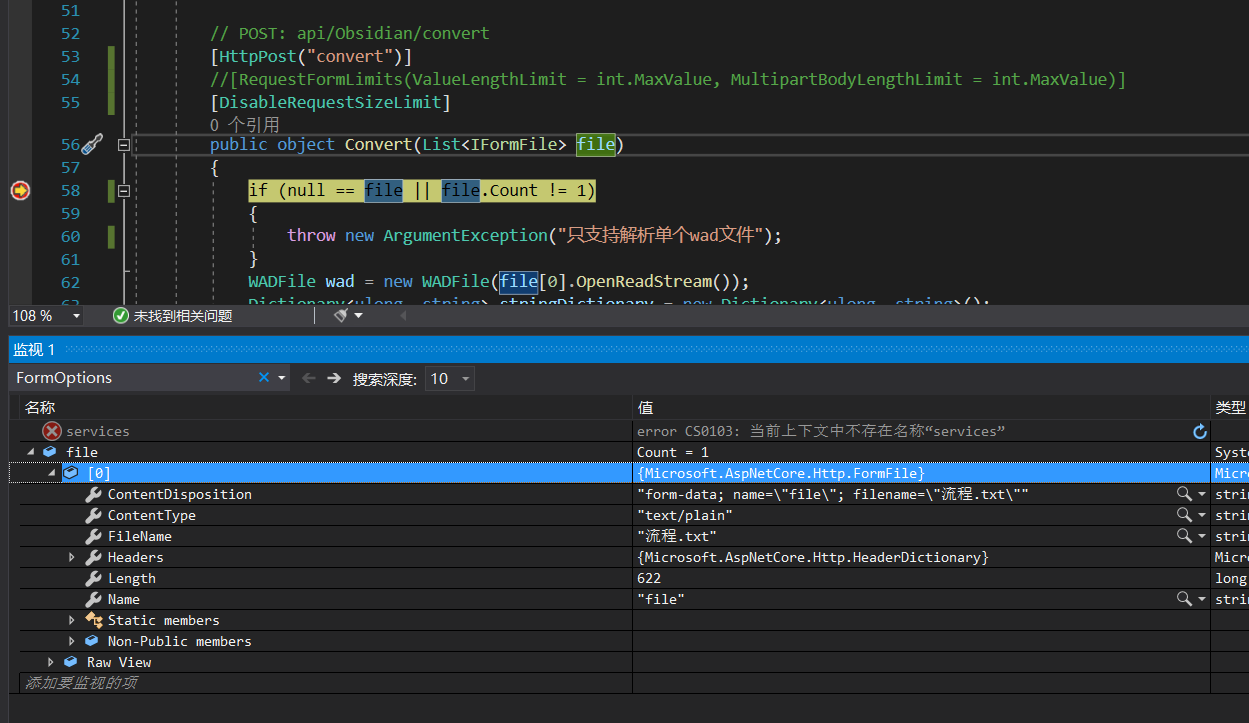Screen dimensions: 1249x723
Task: Click the FormOptions watch search field
Action: [x=134, y=378]
